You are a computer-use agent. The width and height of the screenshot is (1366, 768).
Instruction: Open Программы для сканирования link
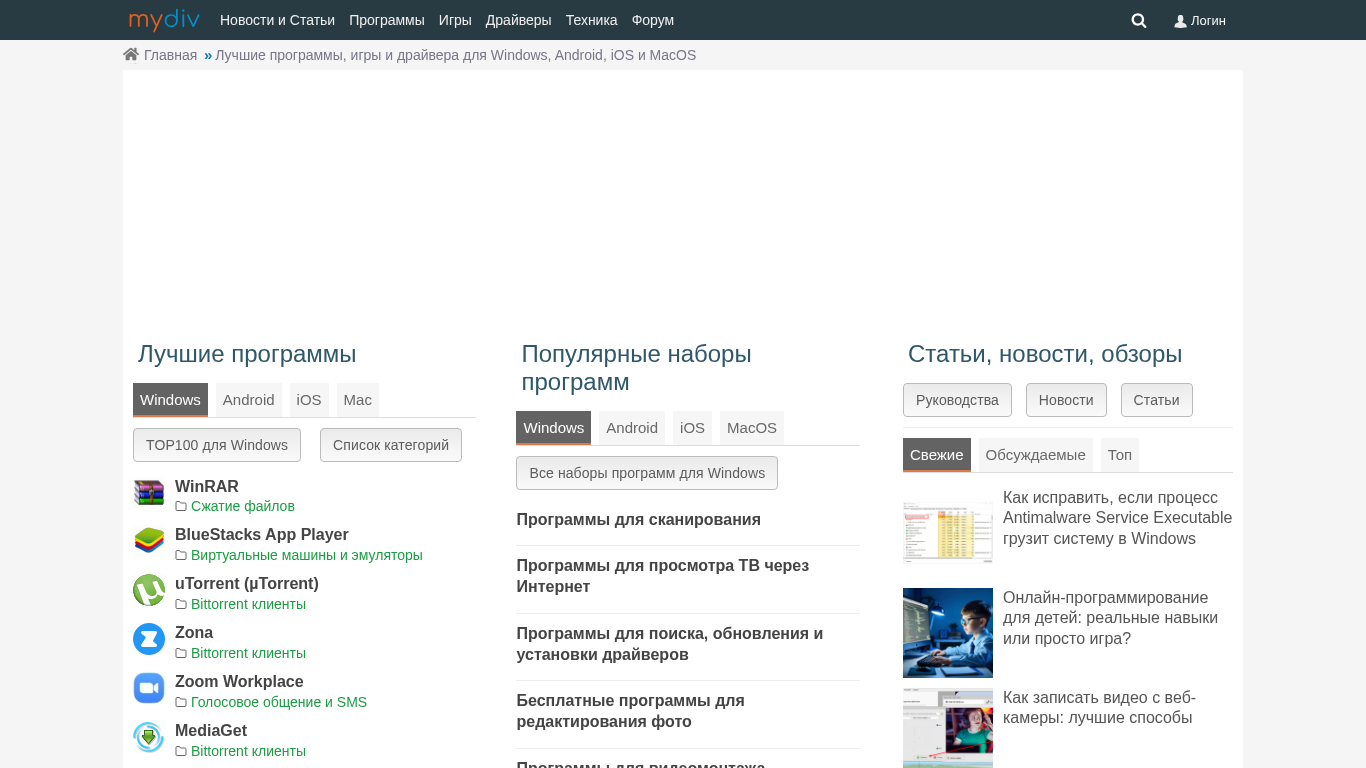638,520
